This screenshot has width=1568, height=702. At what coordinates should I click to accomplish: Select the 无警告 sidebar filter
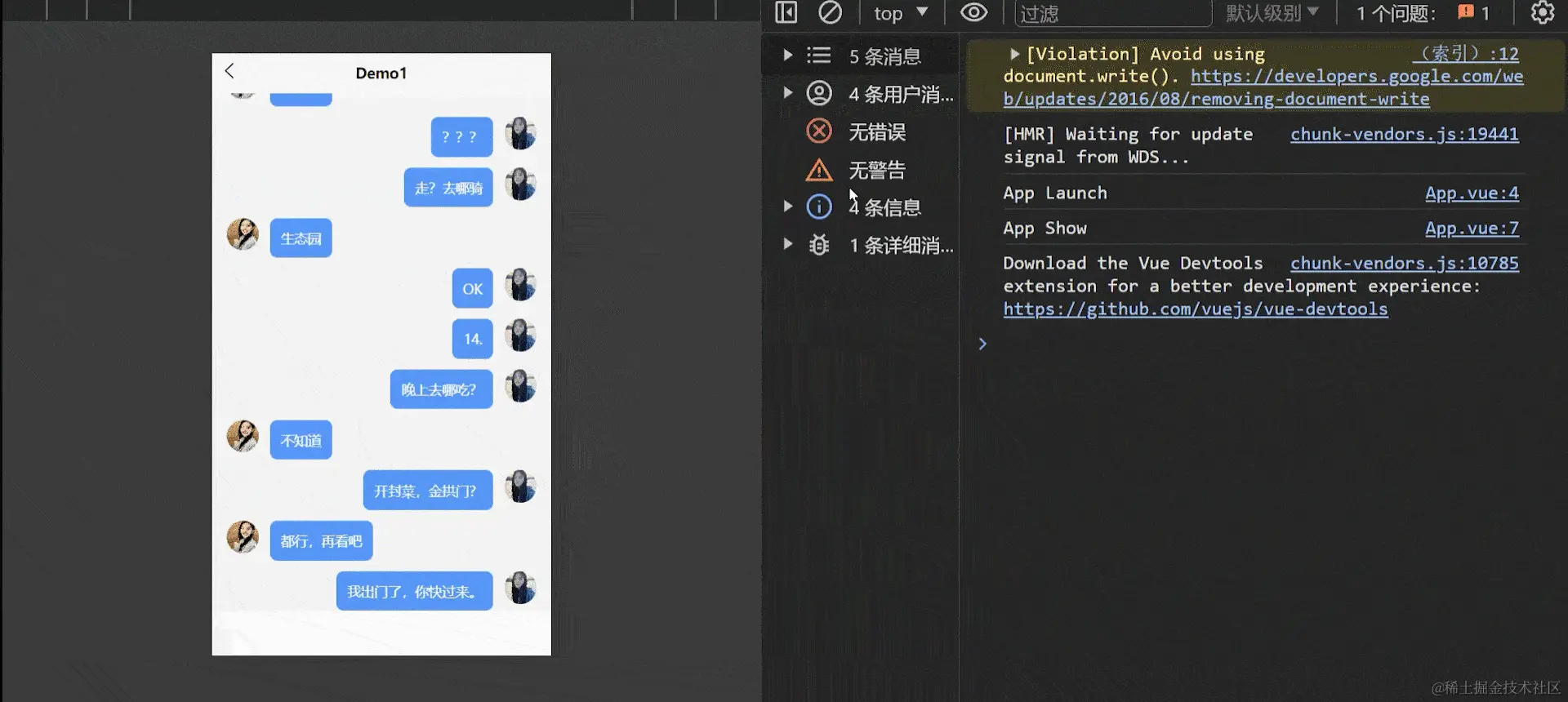pos(877,170)
